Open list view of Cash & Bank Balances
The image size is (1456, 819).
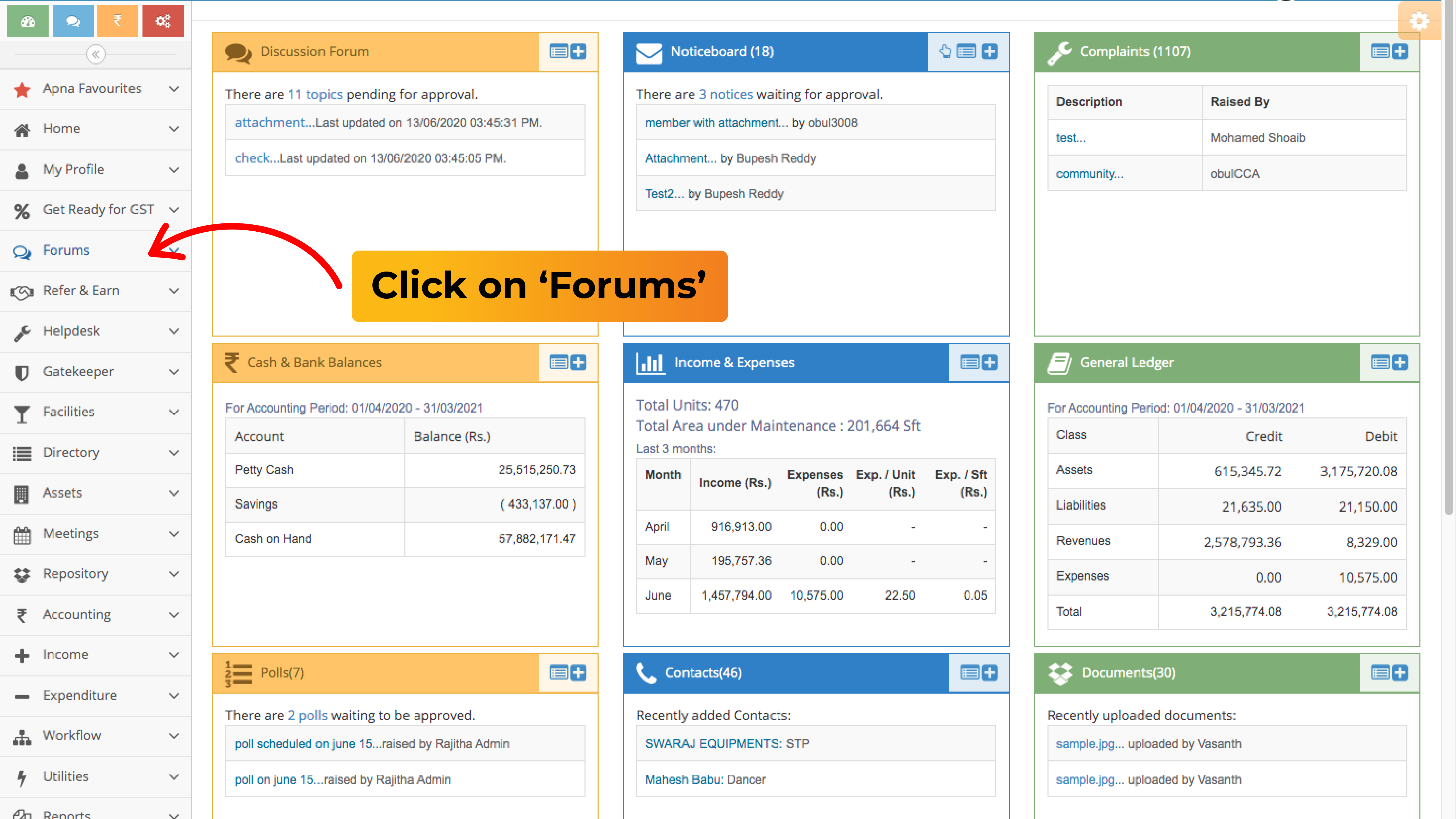pyautogui.click(x=558, y=362)
